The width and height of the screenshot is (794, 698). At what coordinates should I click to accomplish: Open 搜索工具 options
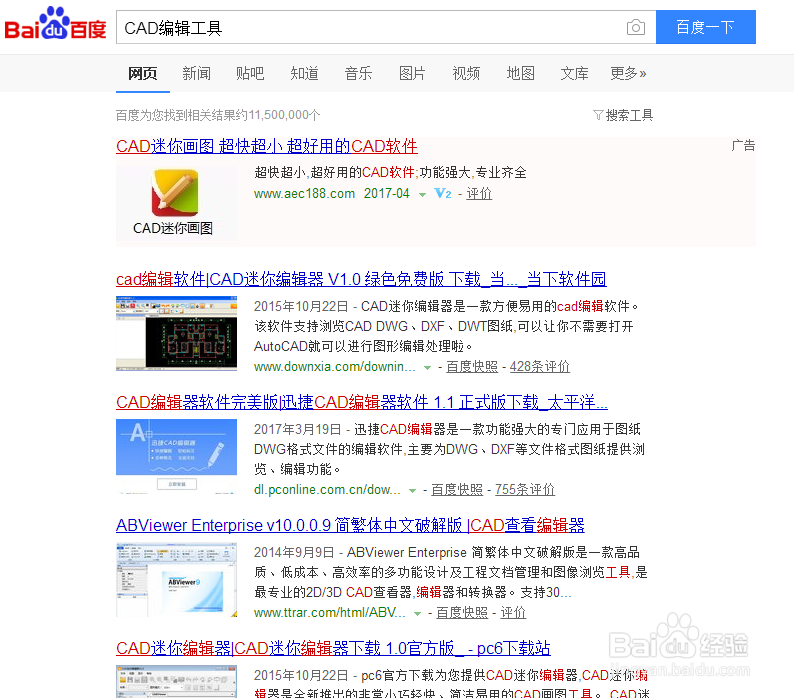point(629,115)
